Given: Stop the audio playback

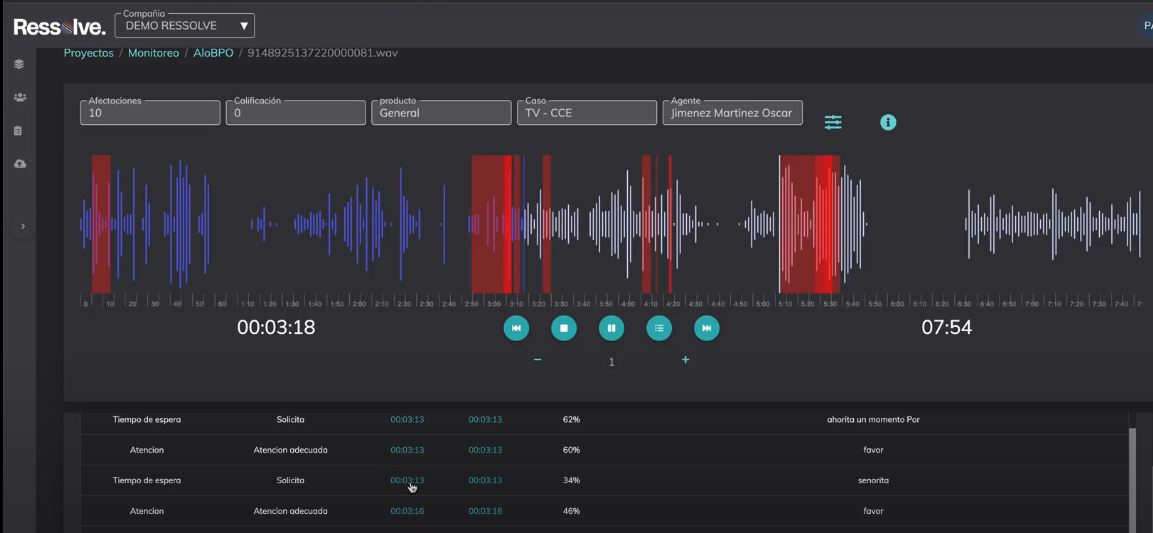Looking at the screenshot, I should (564, 327).
